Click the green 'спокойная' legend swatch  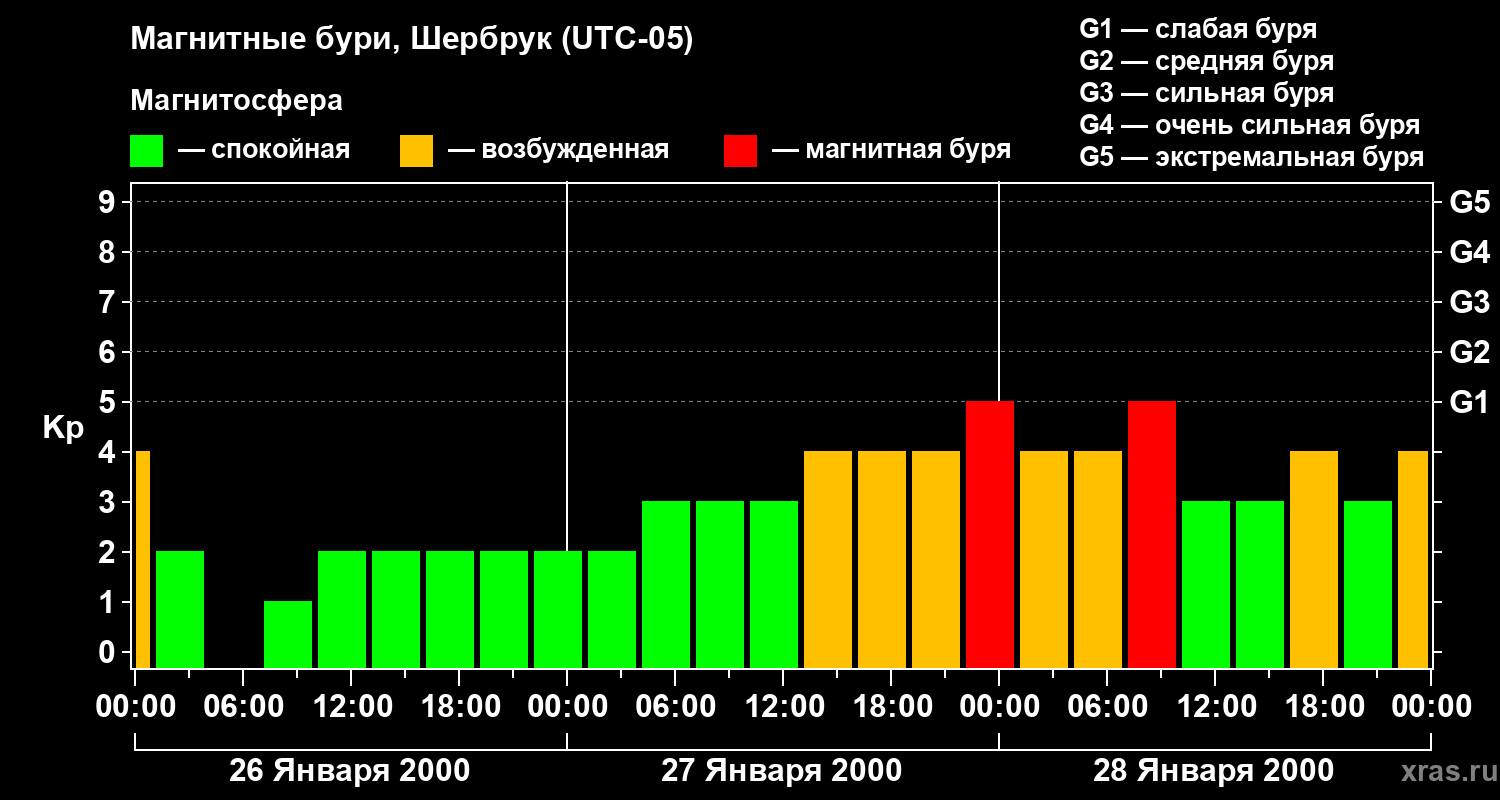(146, 151)
